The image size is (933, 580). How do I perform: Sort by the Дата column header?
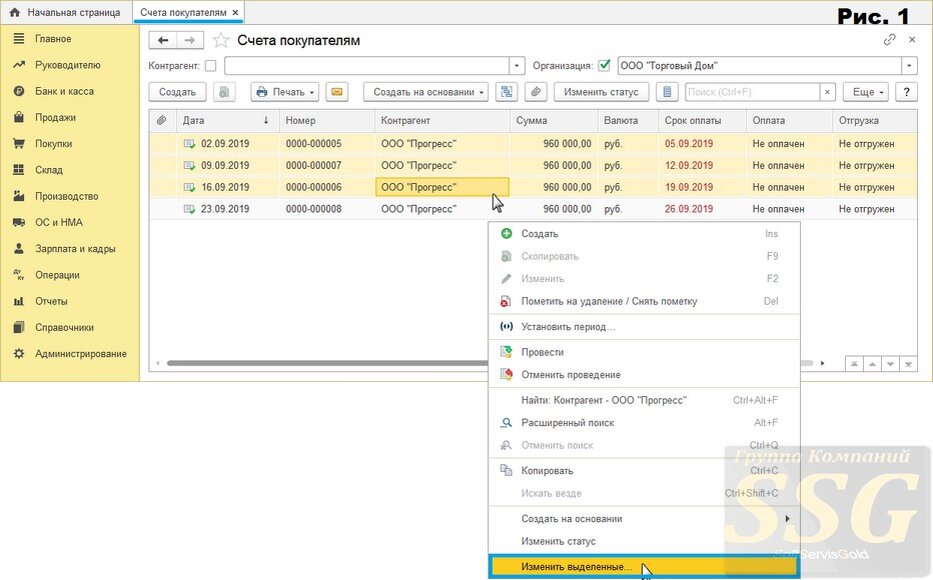[225, 120]
